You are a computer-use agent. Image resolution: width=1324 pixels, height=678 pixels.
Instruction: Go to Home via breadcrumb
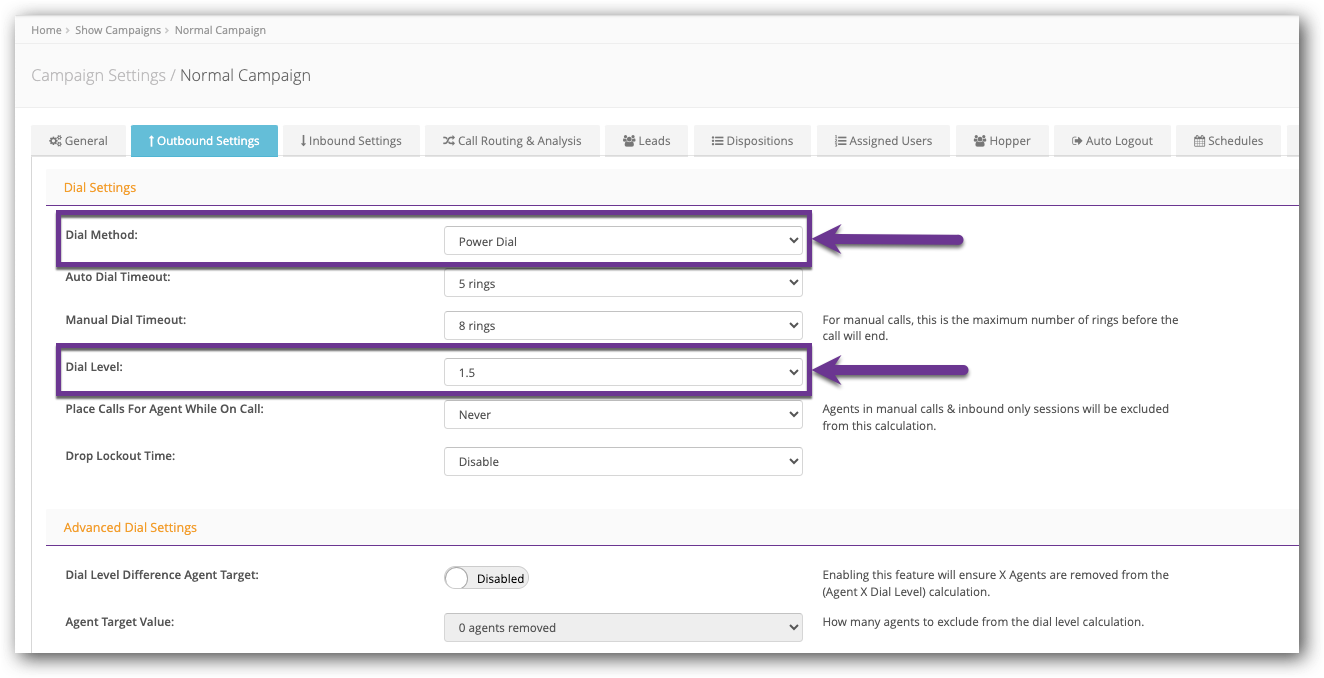[x=46, y=30]
